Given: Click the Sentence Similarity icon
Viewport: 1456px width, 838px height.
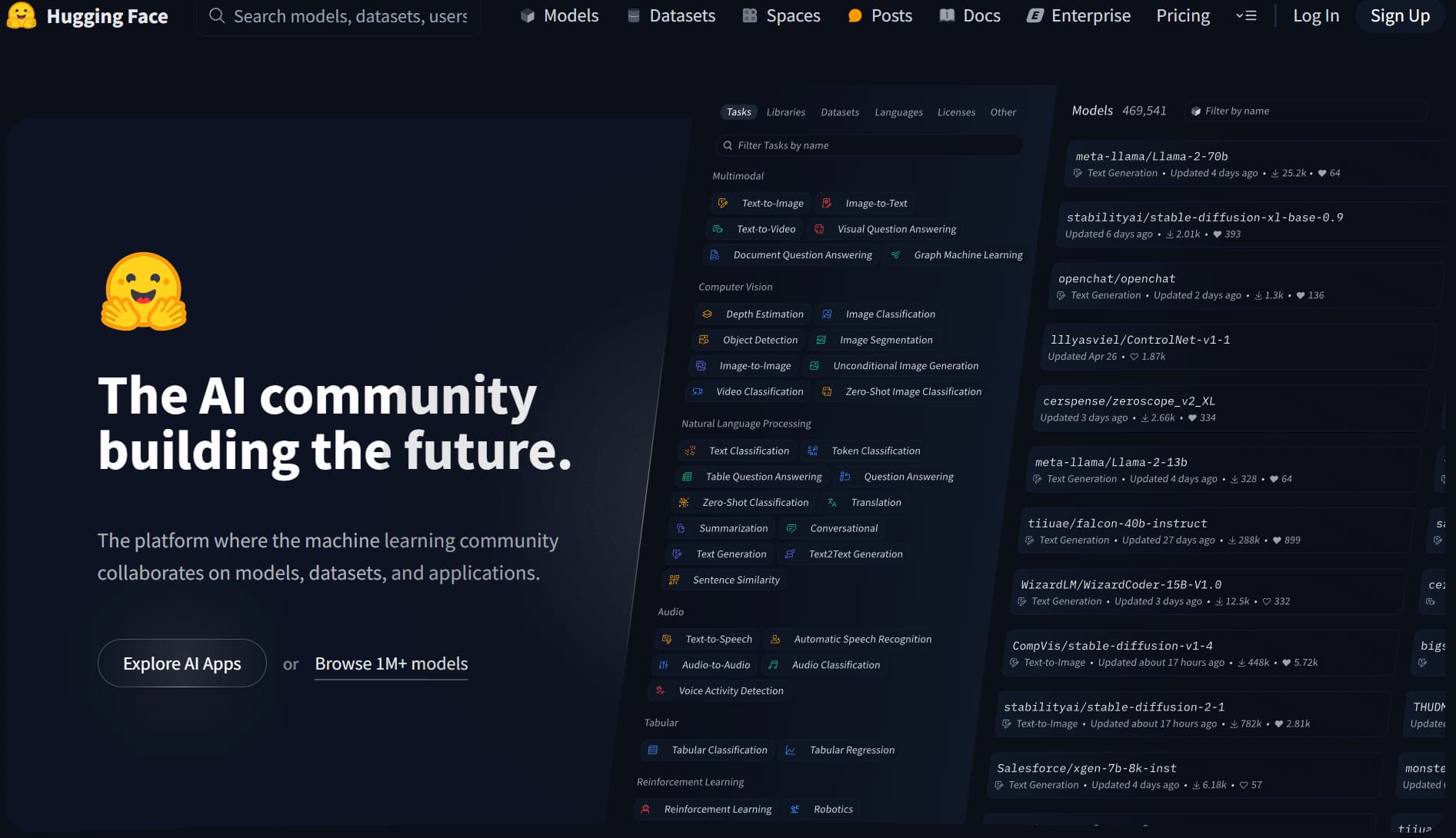Looking at the screenshot, I should click(x=675, y=580).
